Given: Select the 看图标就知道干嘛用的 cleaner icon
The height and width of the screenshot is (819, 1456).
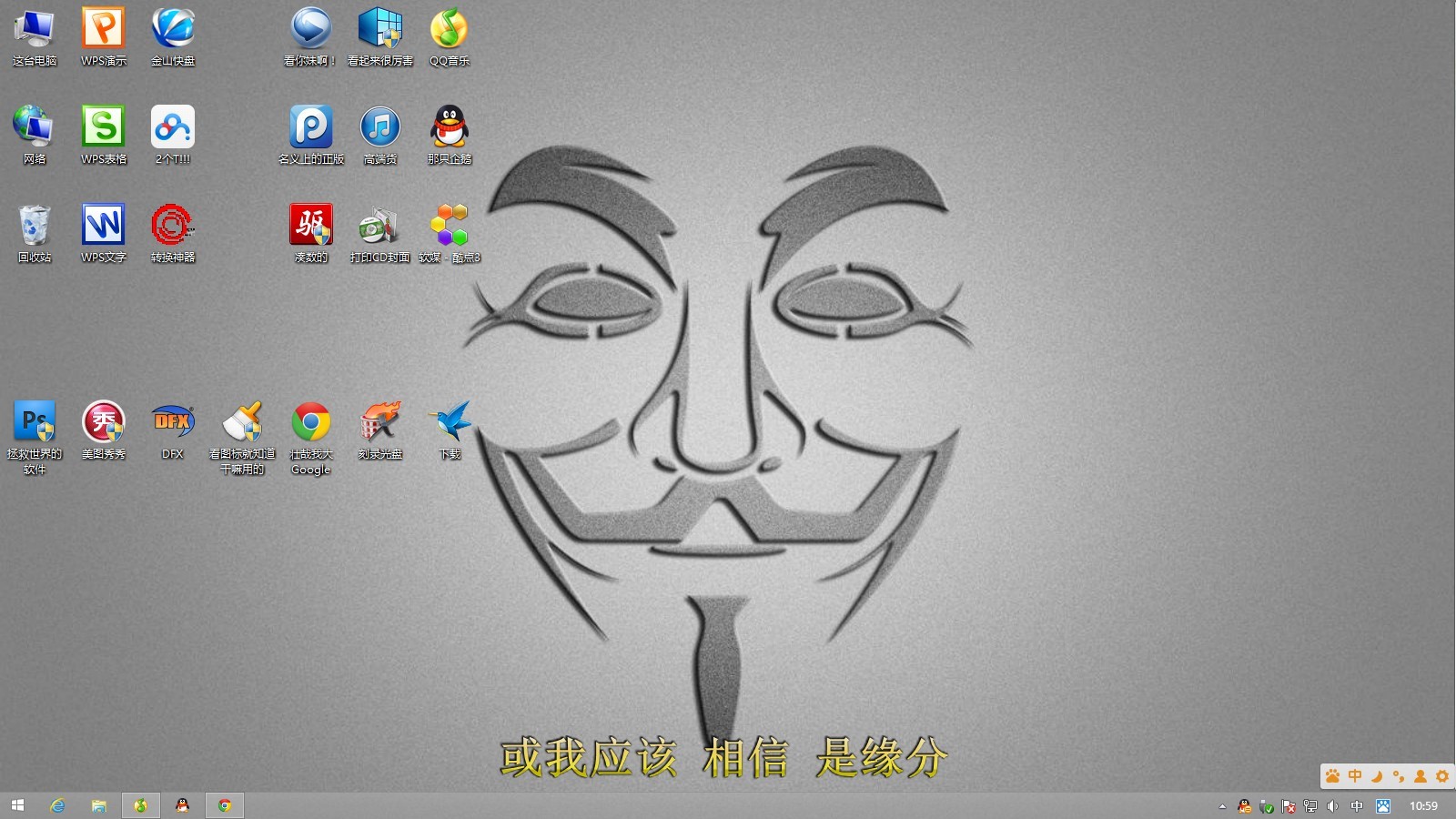Looking at the screenshot, I should click(242, 437).
